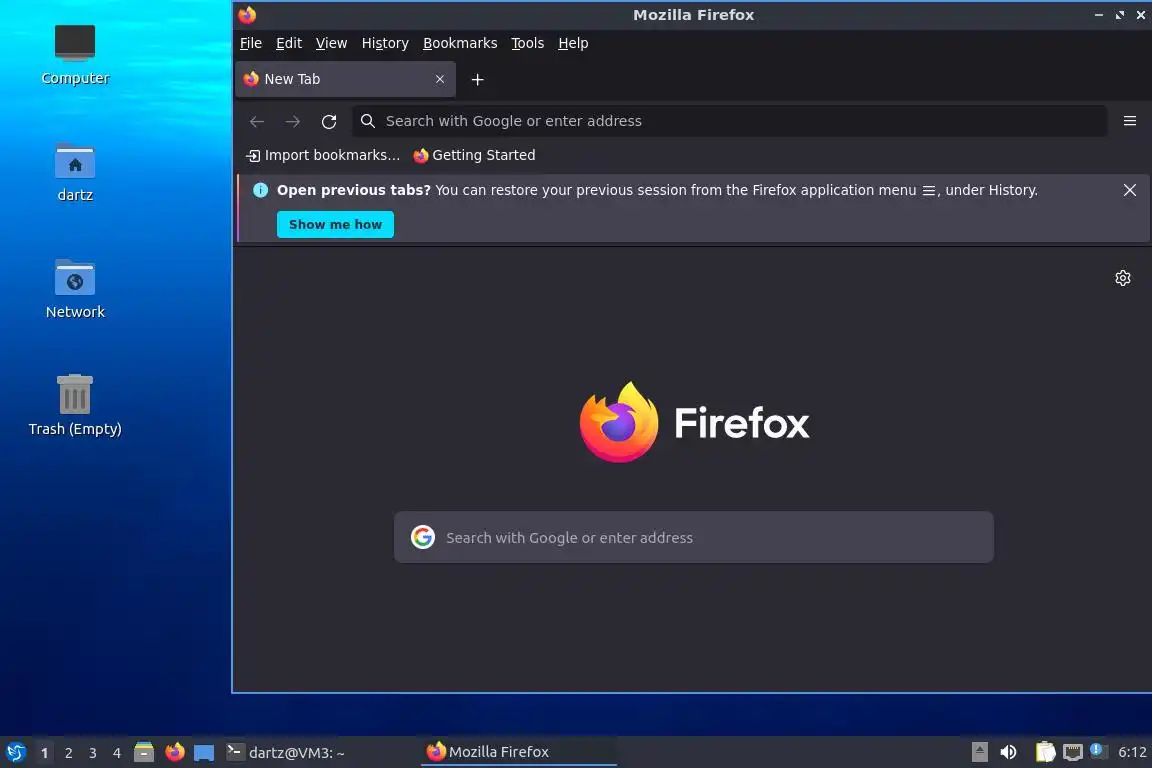Switch to workspace 3
The height and width of the screenshot is (768, 1152).
(x=93, y=753)
